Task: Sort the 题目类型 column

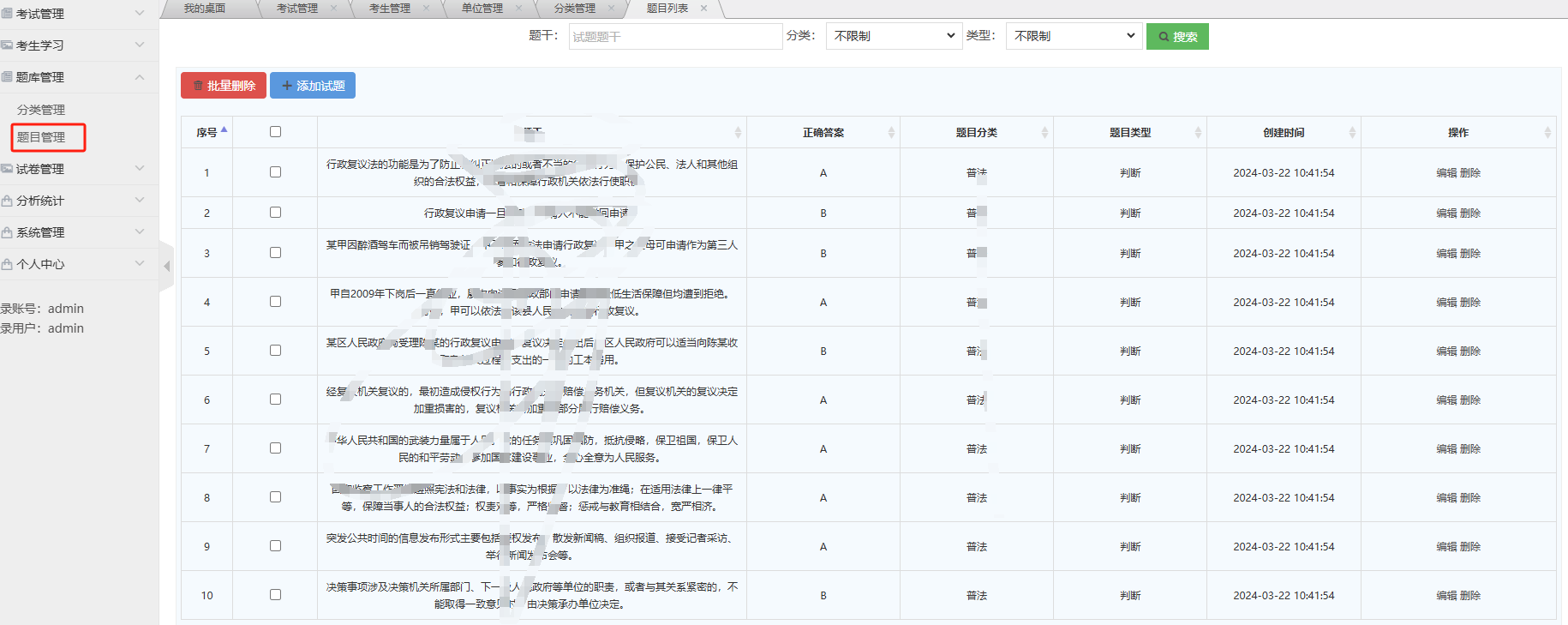Action: [1198, 132]
